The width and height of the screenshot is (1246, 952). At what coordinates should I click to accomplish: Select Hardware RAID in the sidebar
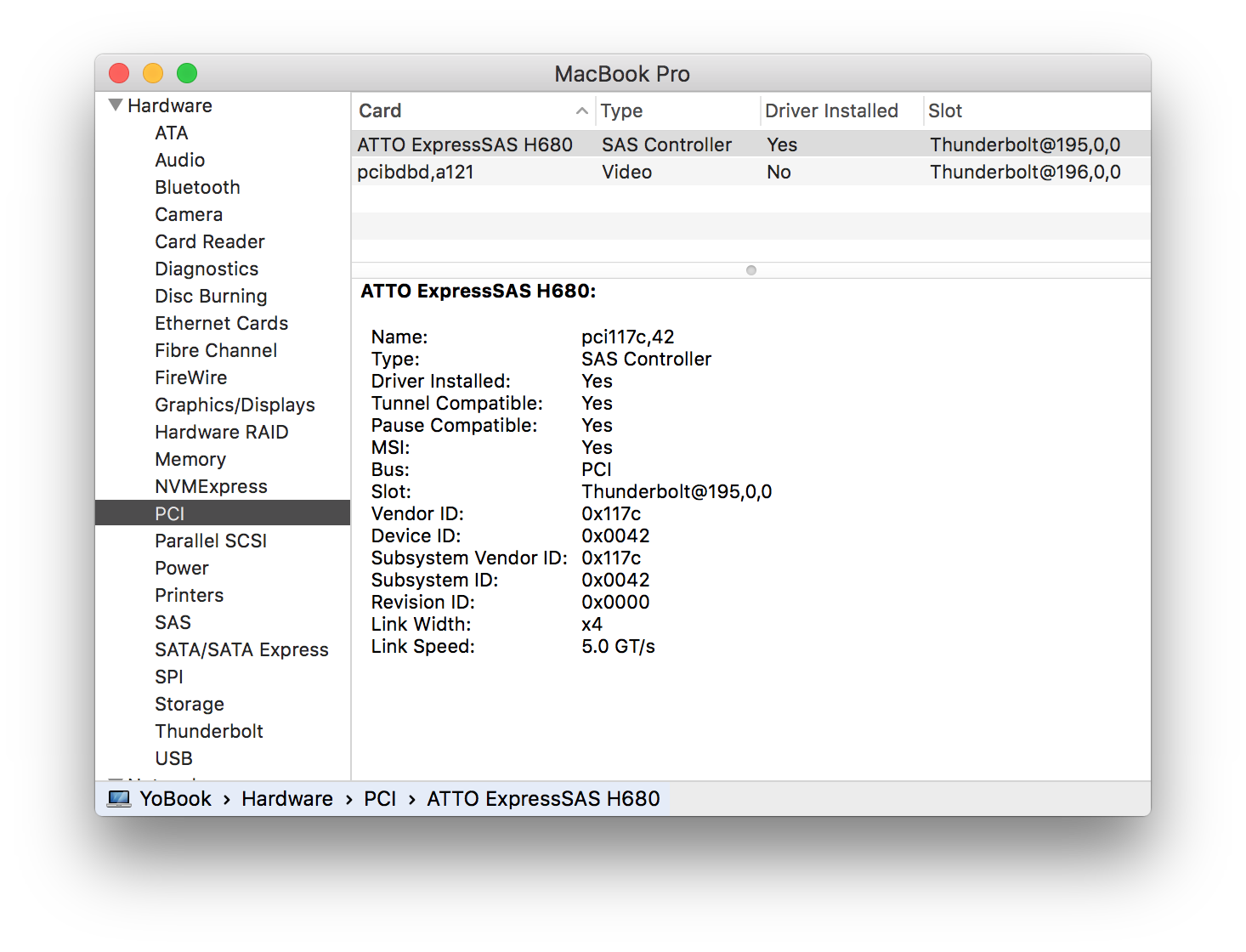pos(222,432)
